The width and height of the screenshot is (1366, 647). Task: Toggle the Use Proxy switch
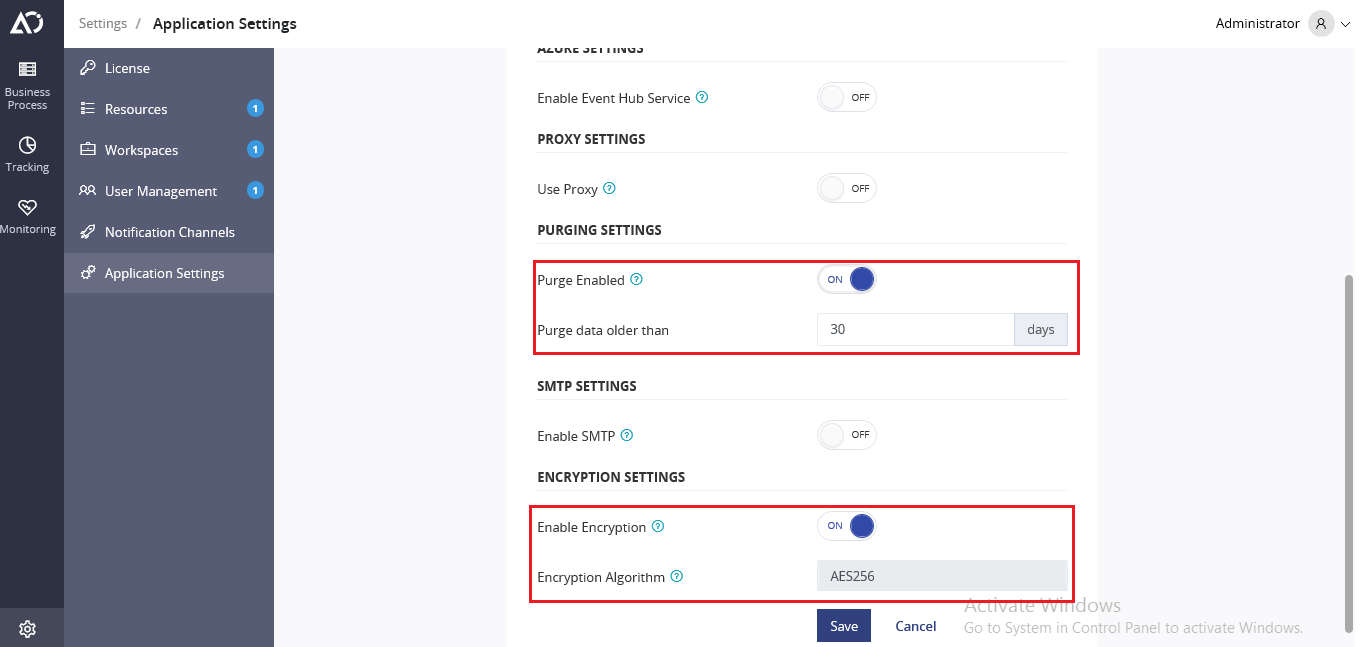click(x=847, y=188)
